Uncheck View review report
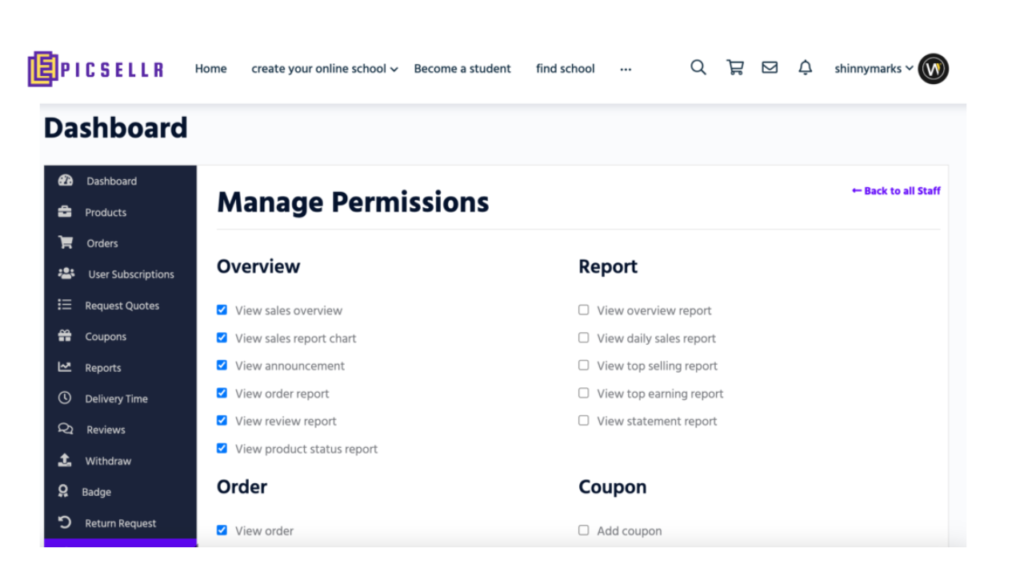Screen dimensions: 1024x576 click(x=222, y=421)
